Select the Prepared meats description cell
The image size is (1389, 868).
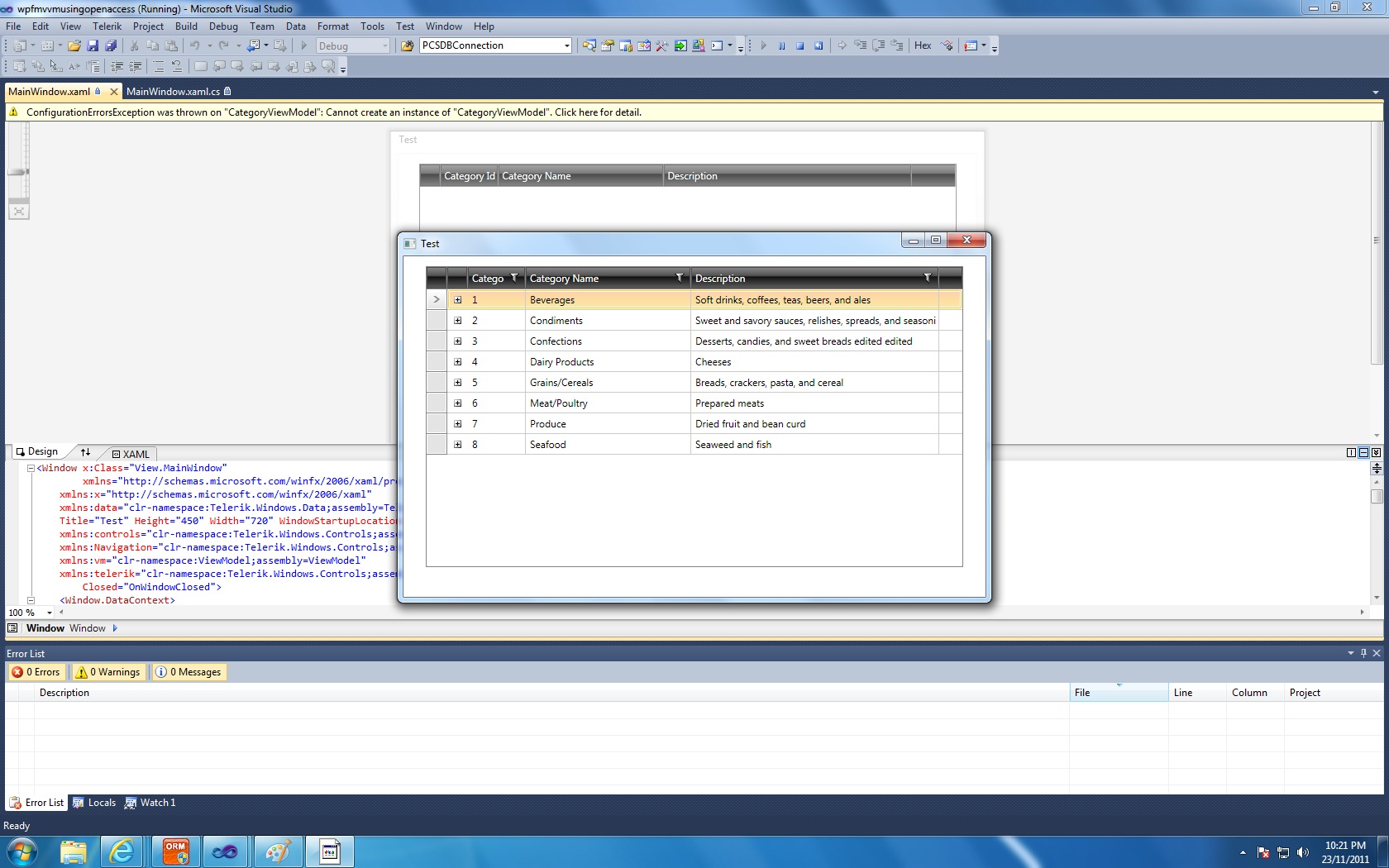[814, 403]
